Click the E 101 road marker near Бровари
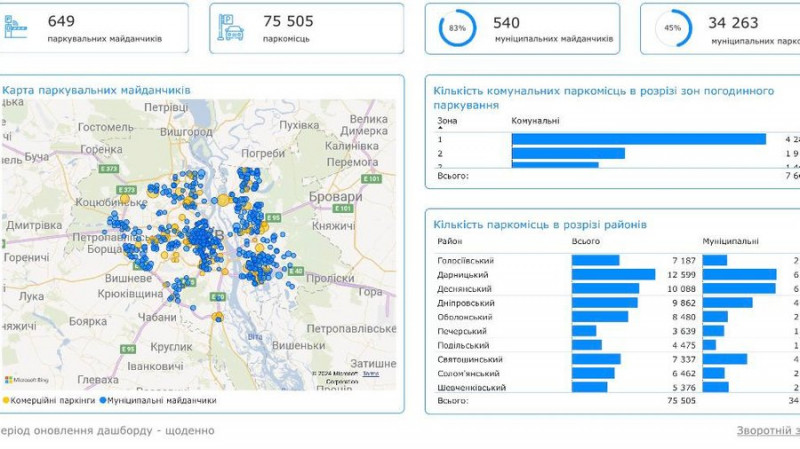The width and height of the screenshot is (800, 449). (x=343, y=208)
